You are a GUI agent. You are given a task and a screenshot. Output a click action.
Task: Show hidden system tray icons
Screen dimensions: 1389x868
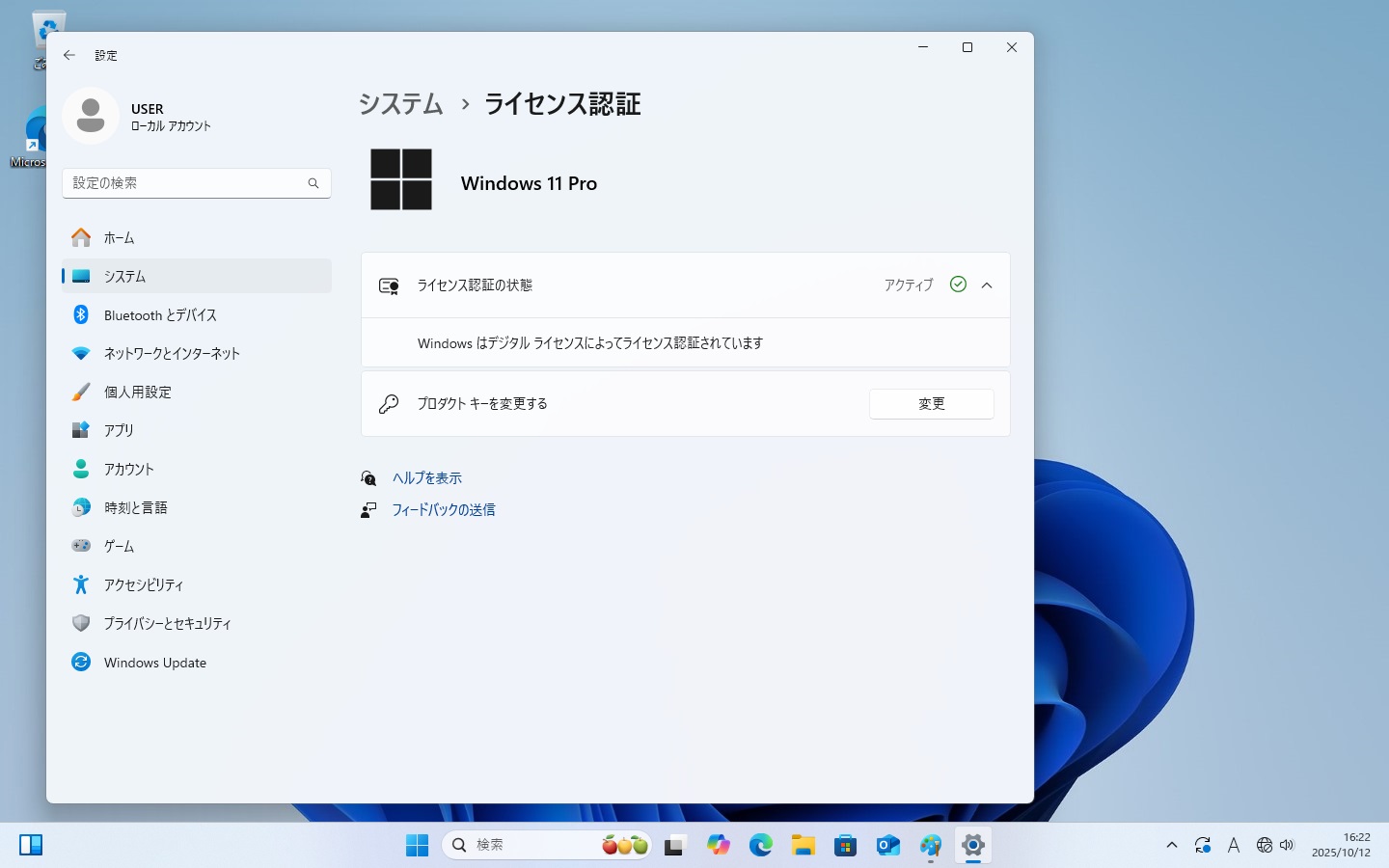1172,846
